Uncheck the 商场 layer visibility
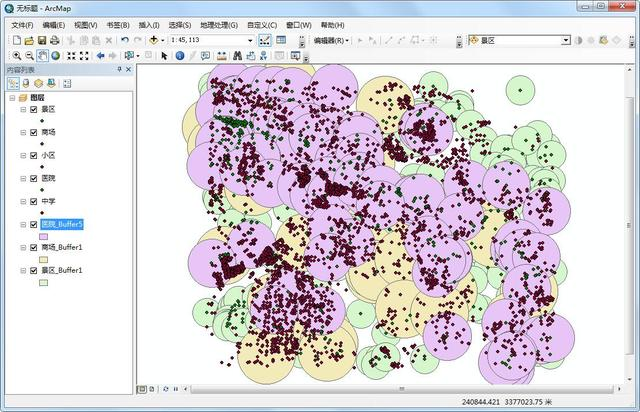The height and width of the screenshot is (412, 640). point(34,132)
